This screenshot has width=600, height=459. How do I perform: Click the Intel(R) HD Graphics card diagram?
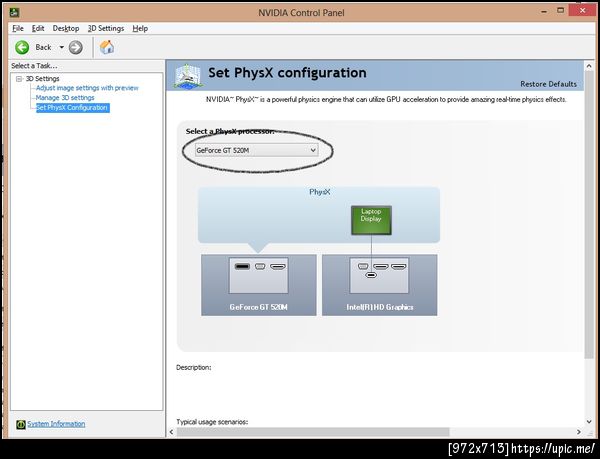tap(380, 285)
